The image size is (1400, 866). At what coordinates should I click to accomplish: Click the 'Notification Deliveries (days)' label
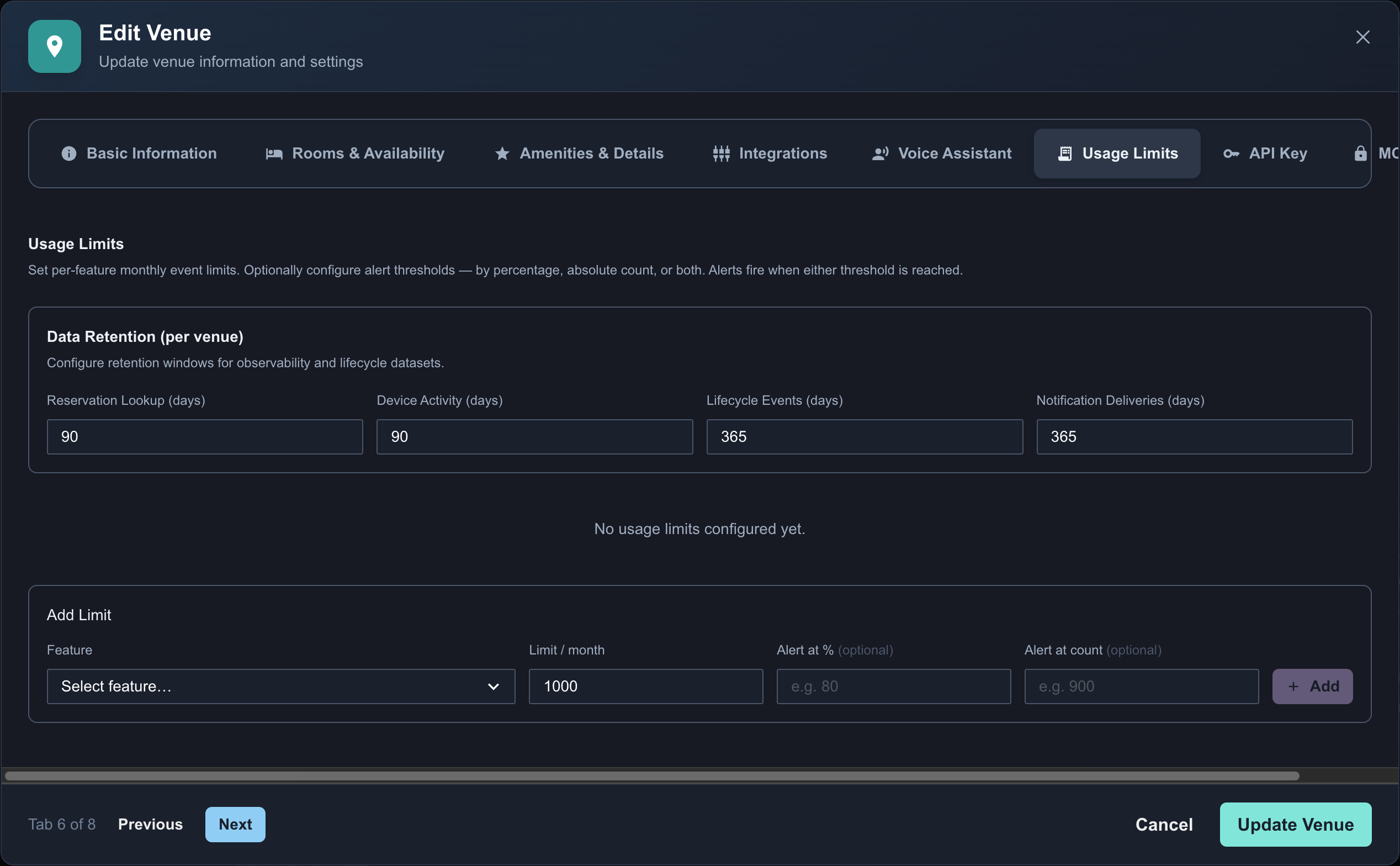tap(1120, 400)
